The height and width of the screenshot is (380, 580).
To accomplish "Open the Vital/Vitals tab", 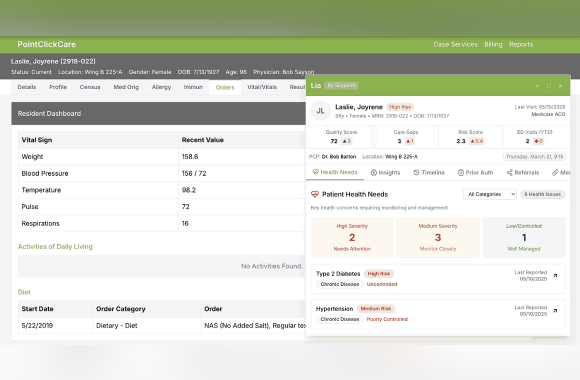I will coord(262,87).
